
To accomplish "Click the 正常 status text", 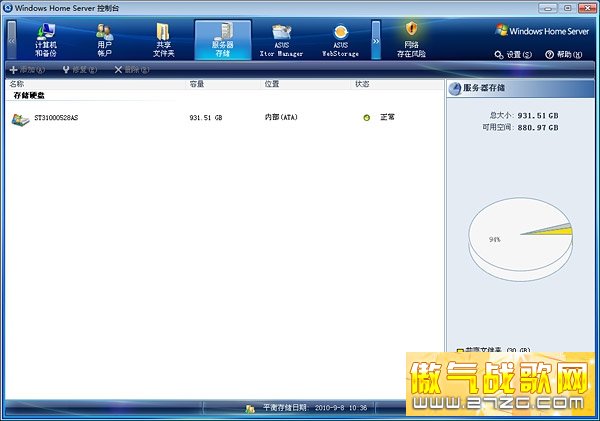I will (387, 117).
